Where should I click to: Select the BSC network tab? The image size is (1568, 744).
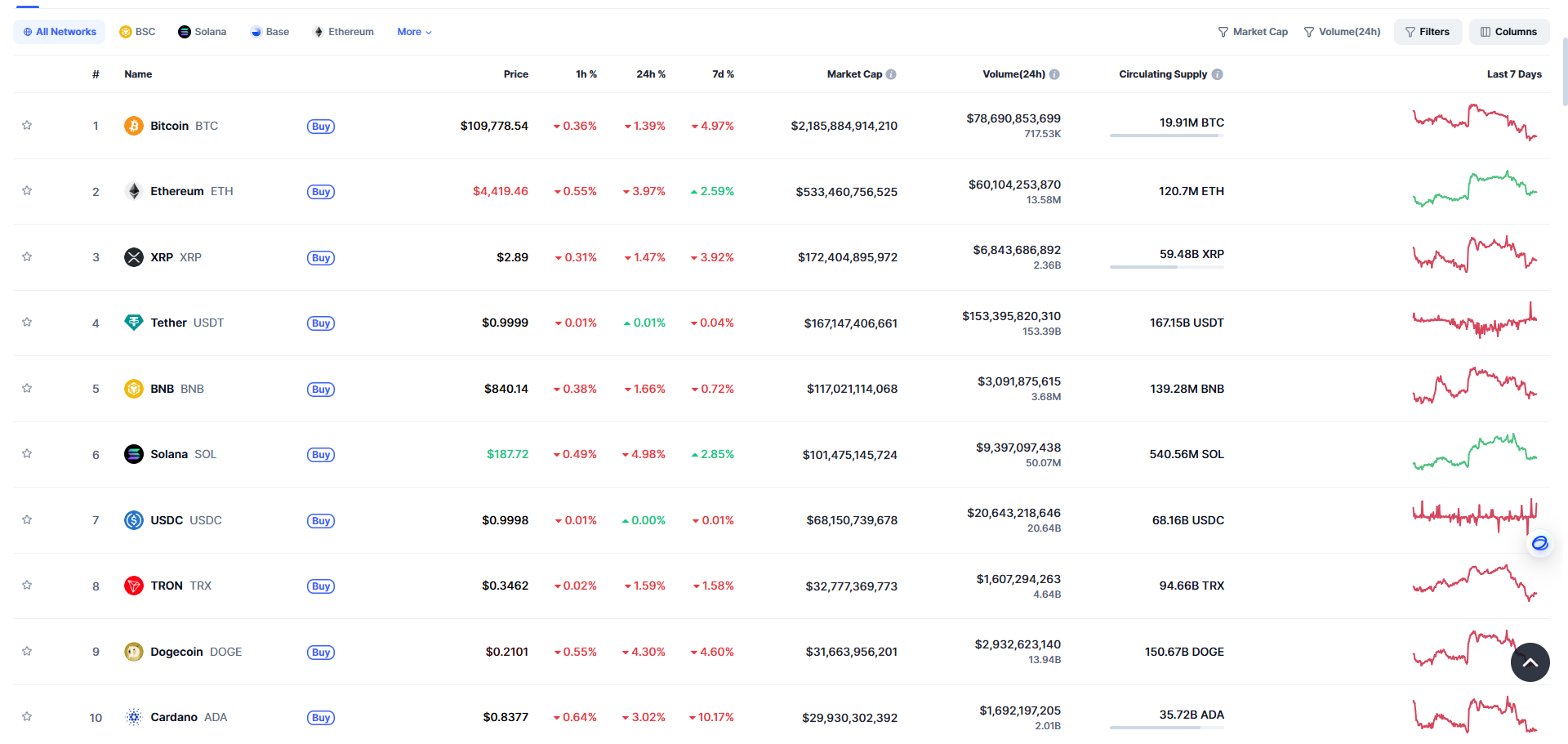click(x=137, y=32)
